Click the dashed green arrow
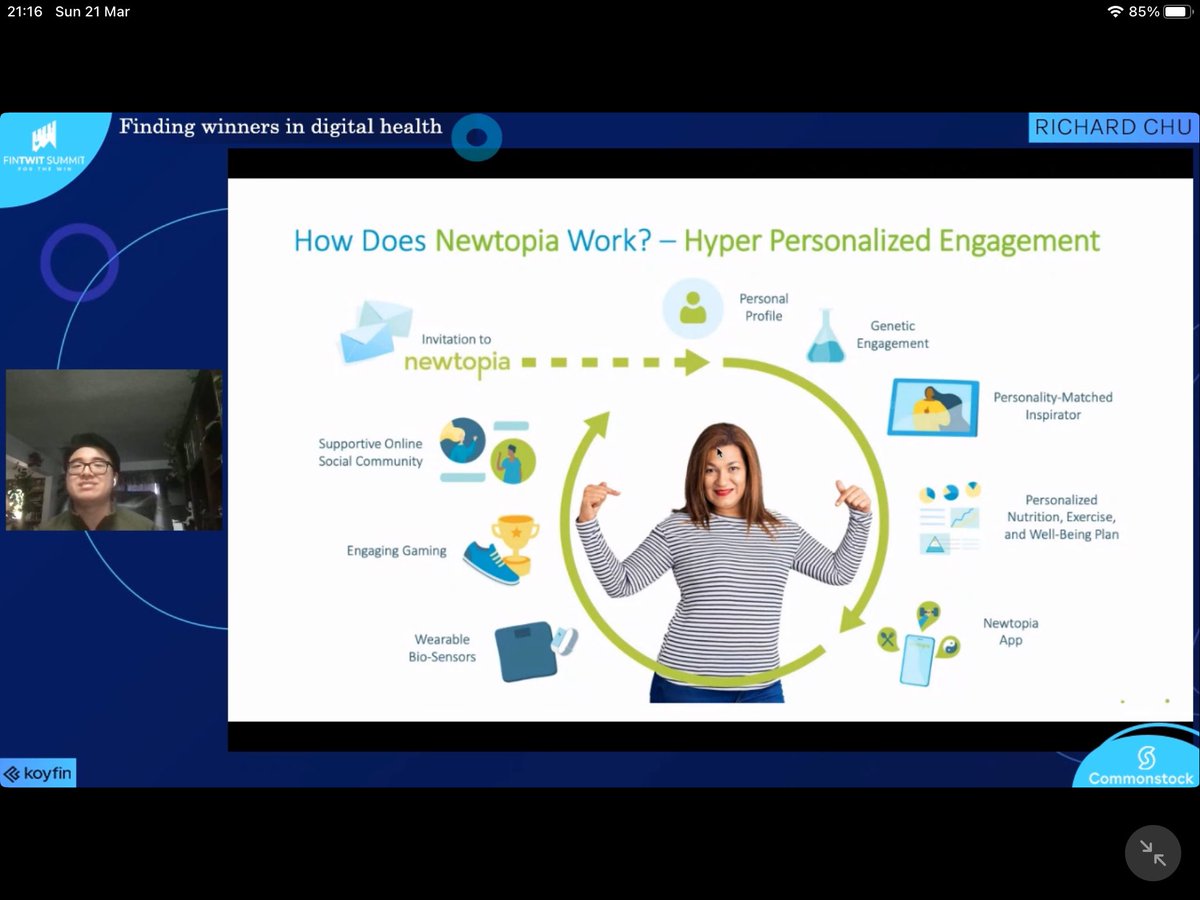Viewport: 1200px width, 900px height. (616, 361)
